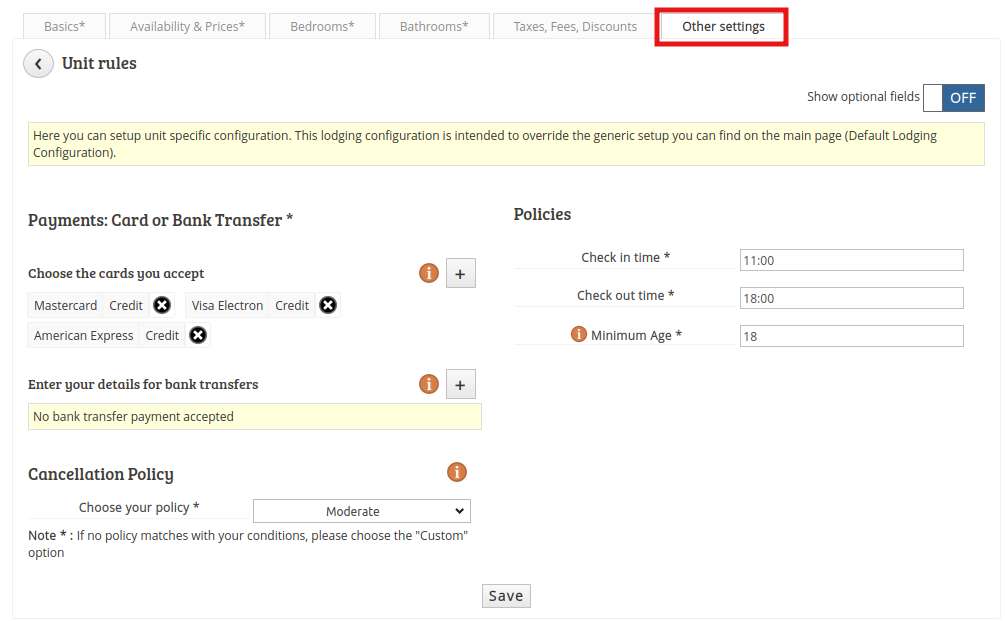Click 'Enter your details for bank transfers' heading
Image resolution: width=1006 pixels, height=621 pixels.
[x=143, y=384]
